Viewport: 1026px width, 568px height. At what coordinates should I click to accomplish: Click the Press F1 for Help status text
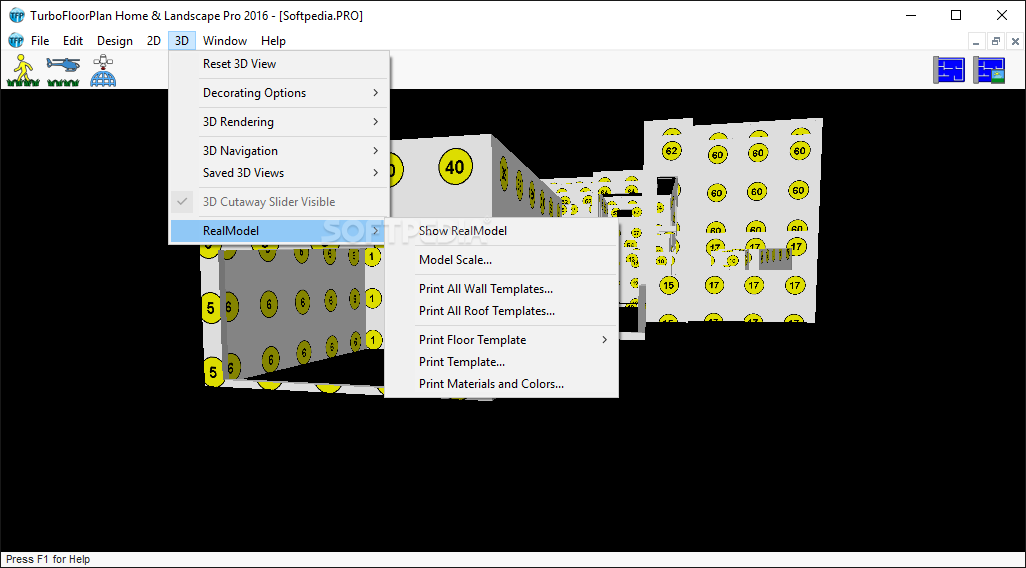pyautogui.click(x=48, y=559)
